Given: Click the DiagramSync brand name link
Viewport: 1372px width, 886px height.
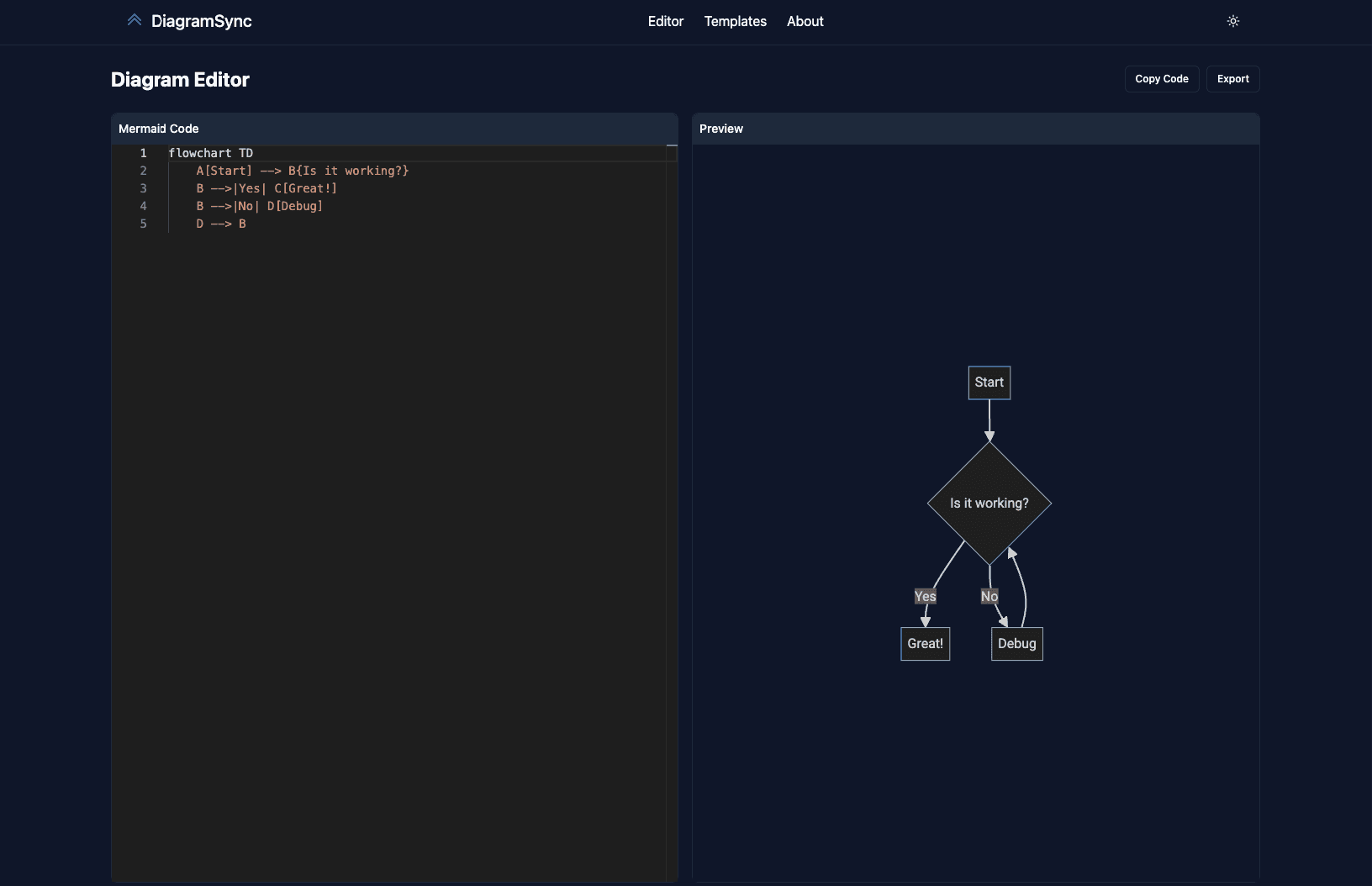Looking at the screenshot, I should [x=202, y=21].
